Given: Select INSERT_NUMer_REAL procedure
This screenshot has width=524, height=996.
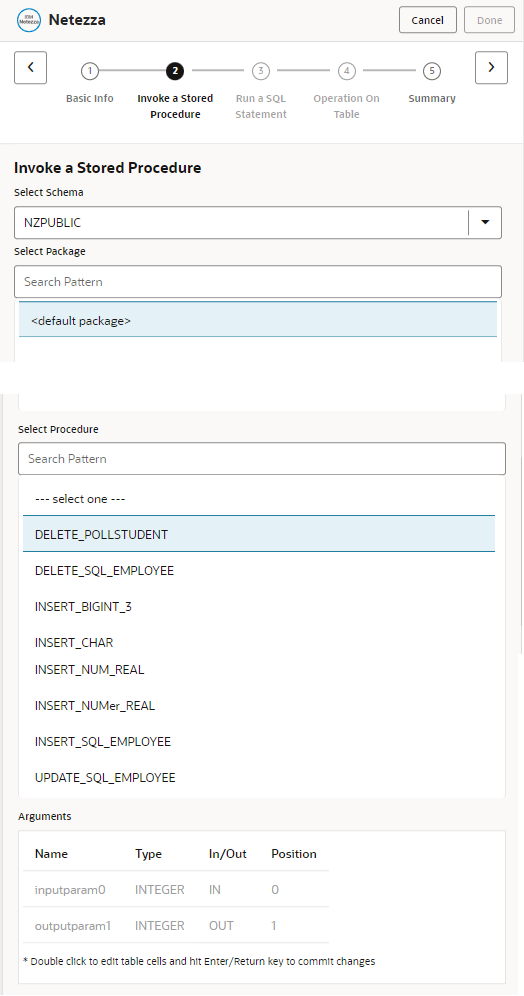Looking at the screenshot, I should pyautogui.click(x=259, y=706).
